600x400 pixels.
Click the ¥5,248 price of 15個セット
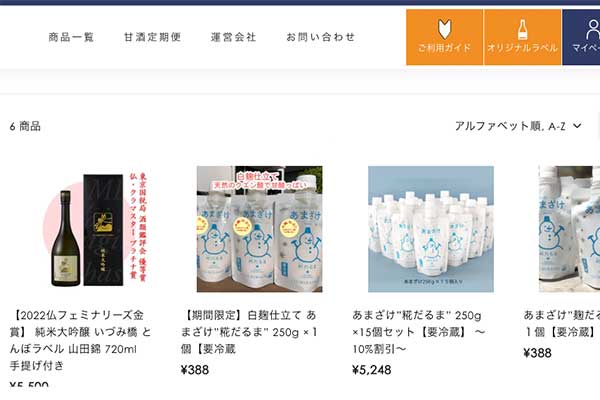372,370
